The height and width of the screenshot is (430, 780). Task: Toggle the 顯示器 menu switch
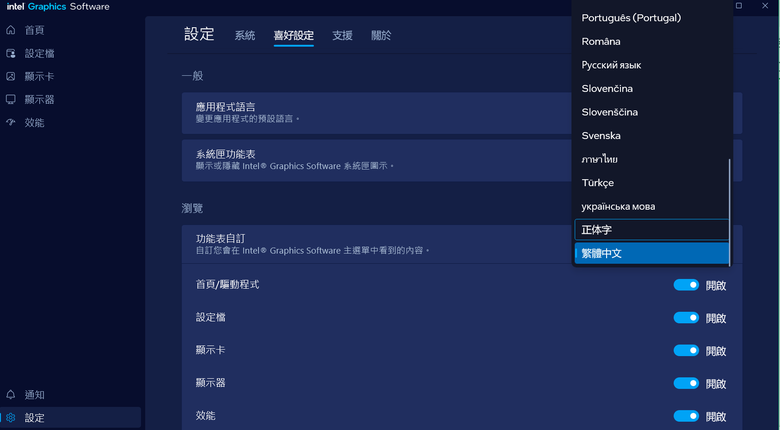click(686, 383)
